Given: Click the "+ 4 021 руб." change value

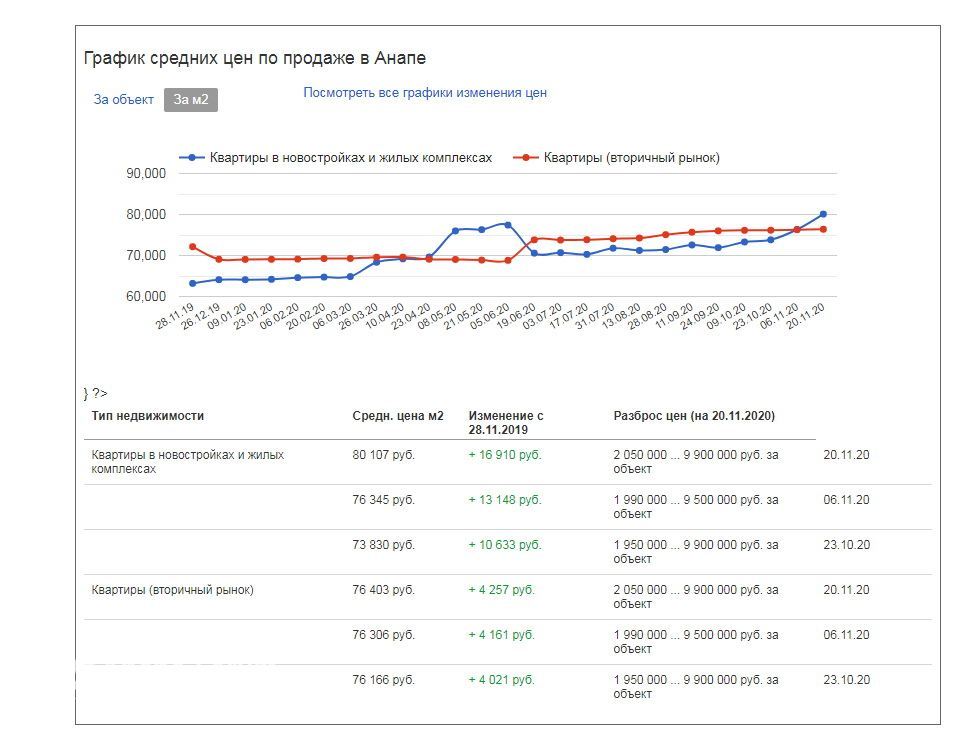Looking at the screenshot, I should click(501, 680).
